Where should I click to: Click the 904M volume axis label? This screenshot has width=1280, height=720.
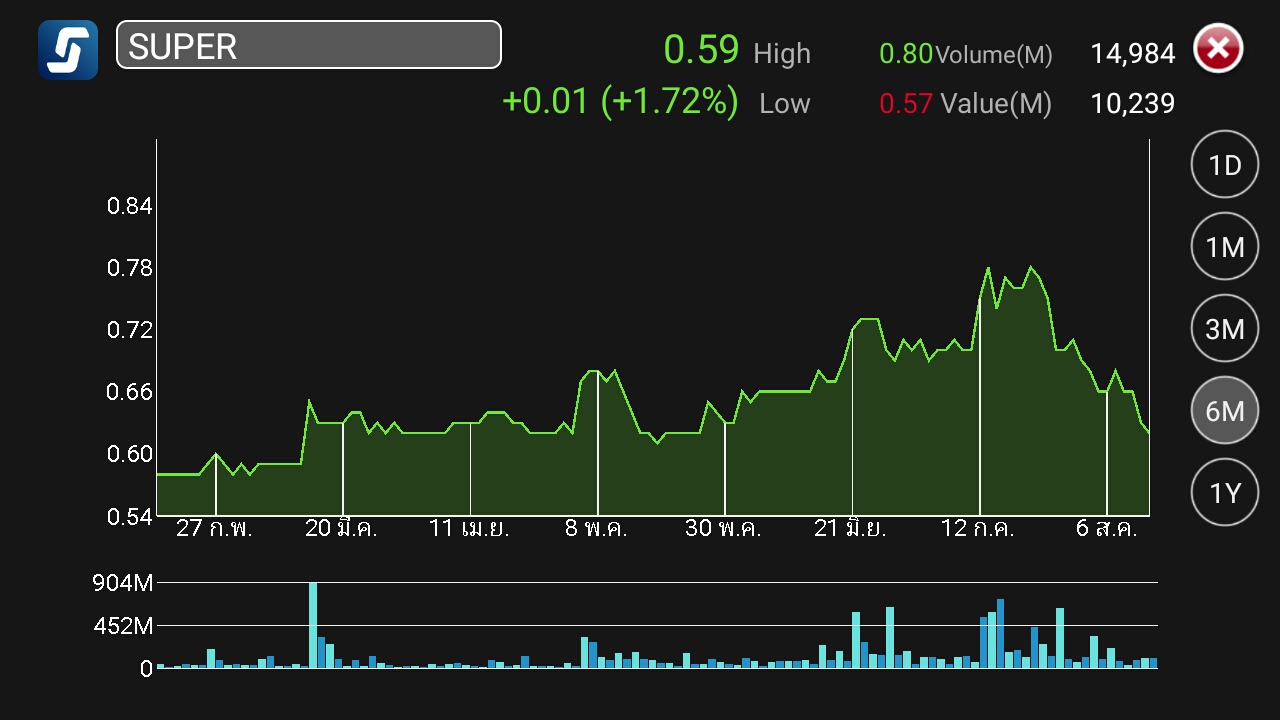(121, 584)
